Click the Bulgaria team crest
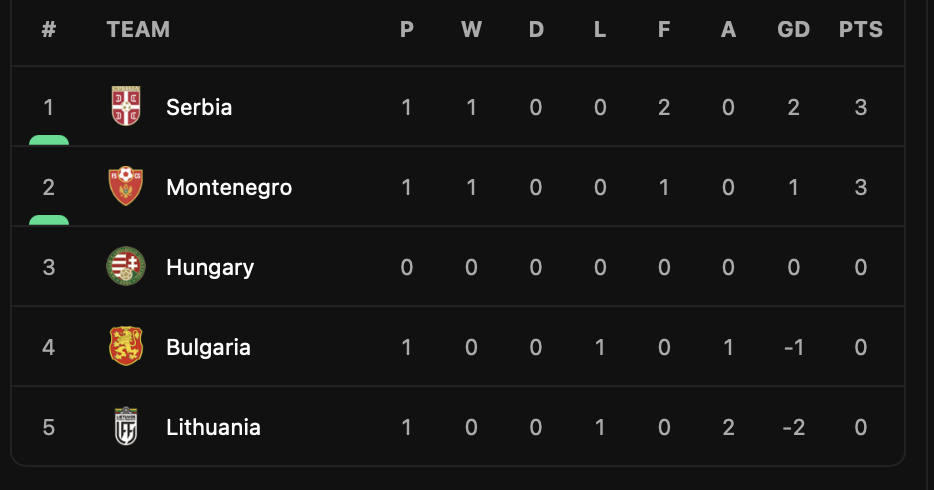 (126, 346)
